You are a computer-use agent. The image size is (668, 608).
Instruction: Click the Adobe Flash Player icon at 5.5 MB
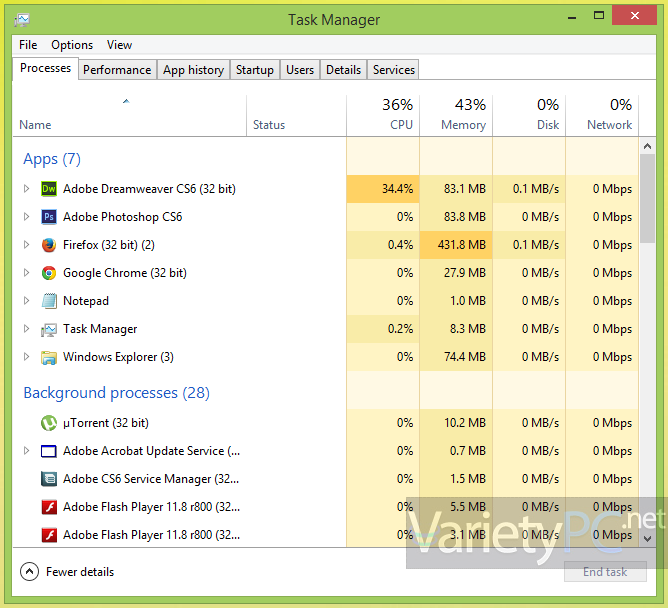point(49,507)
